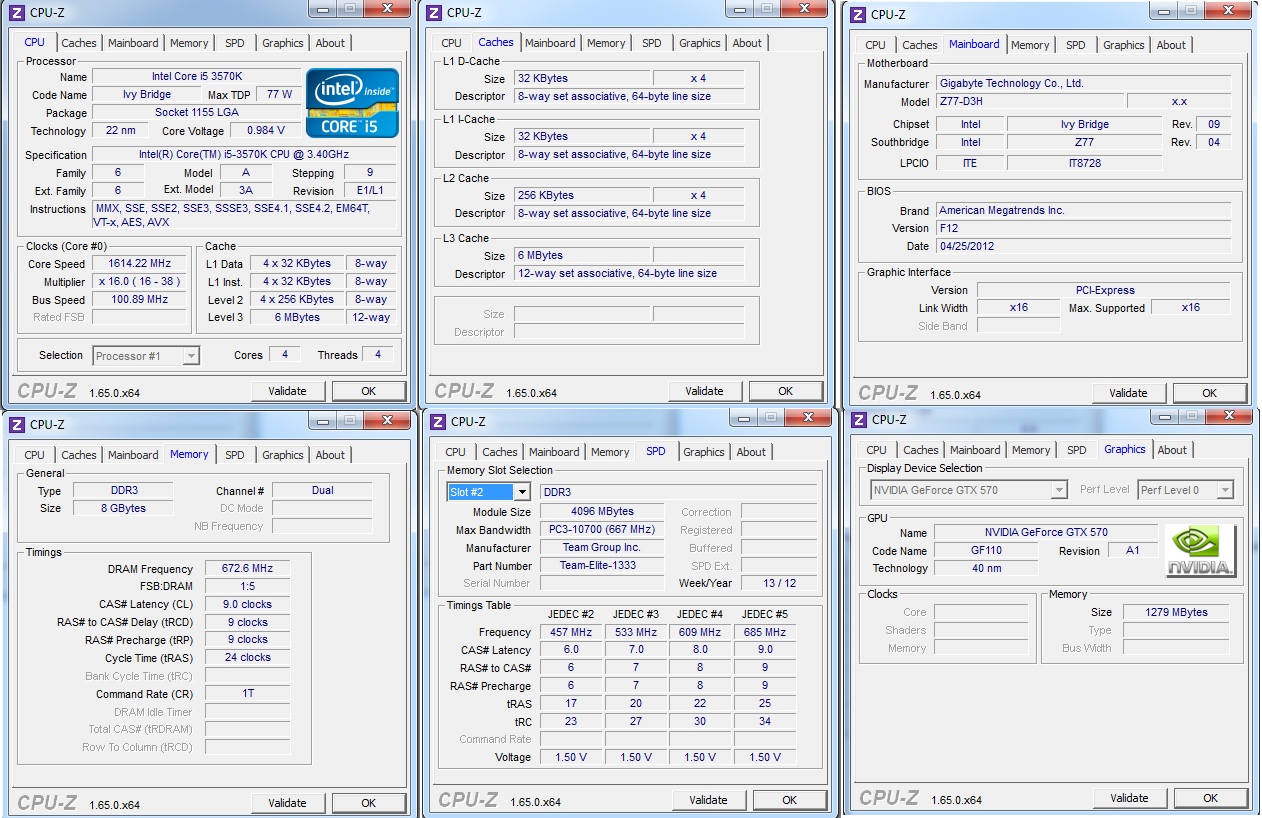Click the processor name field 'Intel Core i5 3570K'
Viewport: 1262px width, 818px height.
pyautogui.click(x=197, y=77)
